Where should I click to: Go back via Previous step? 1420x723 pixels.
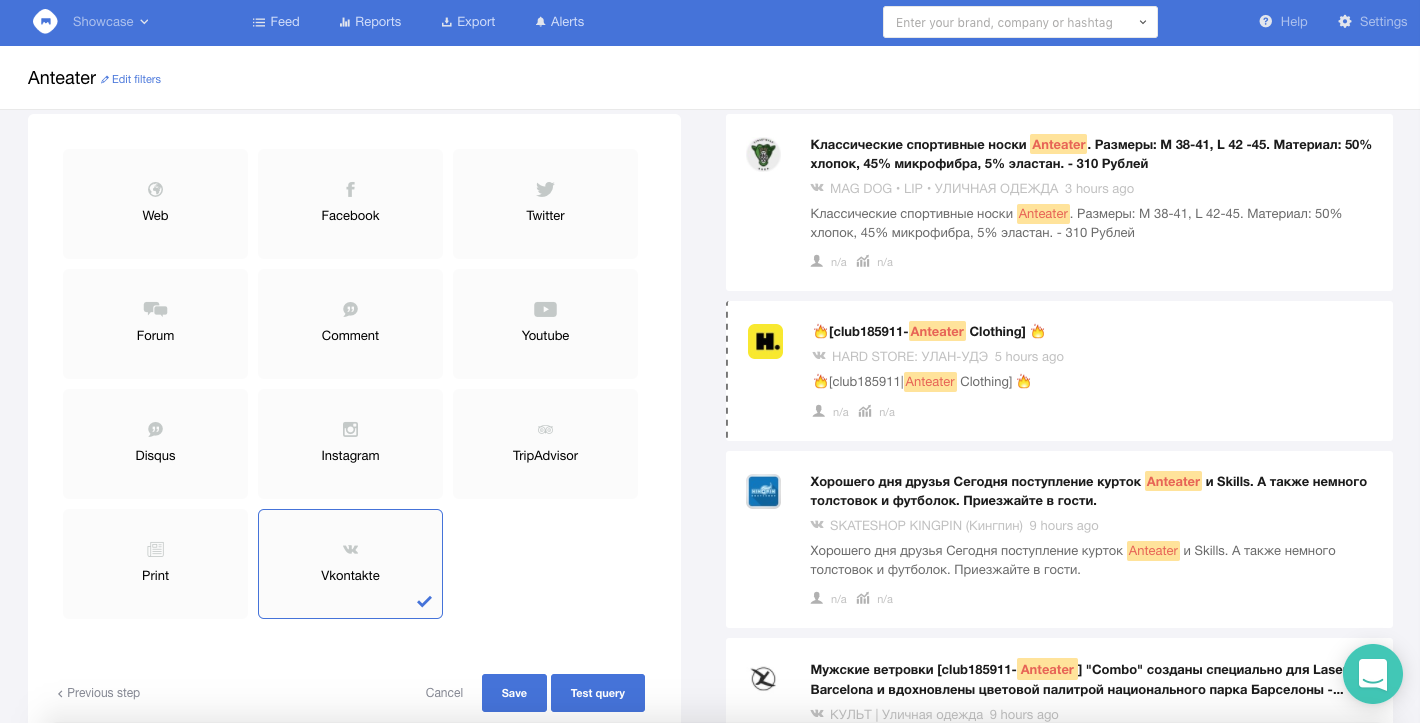pyautogui.click(x=98, y=693)
